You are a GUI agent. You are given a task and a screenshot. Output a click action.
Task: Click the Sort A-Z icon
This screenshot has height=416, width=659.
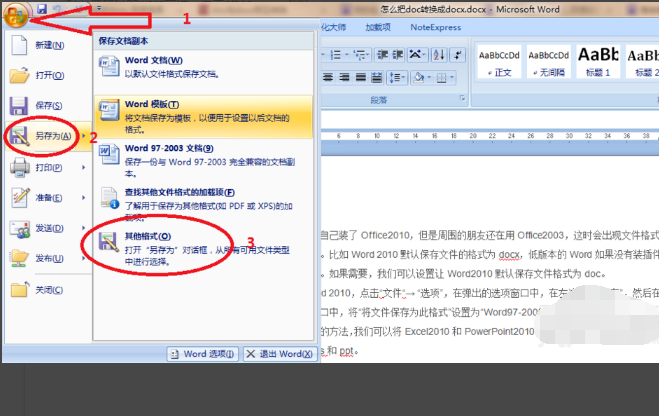click(x=439, y=55)
